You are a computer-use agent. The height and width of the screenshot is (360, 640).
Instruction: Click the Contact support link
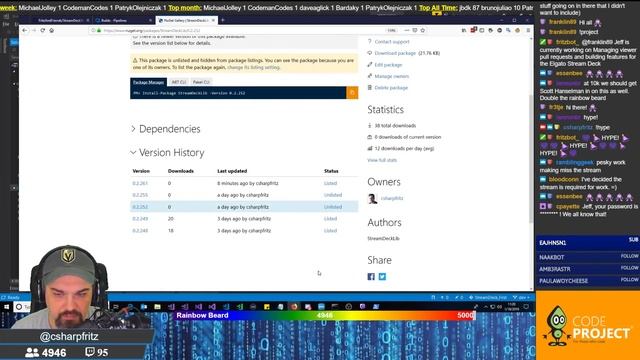coord(392,42)
